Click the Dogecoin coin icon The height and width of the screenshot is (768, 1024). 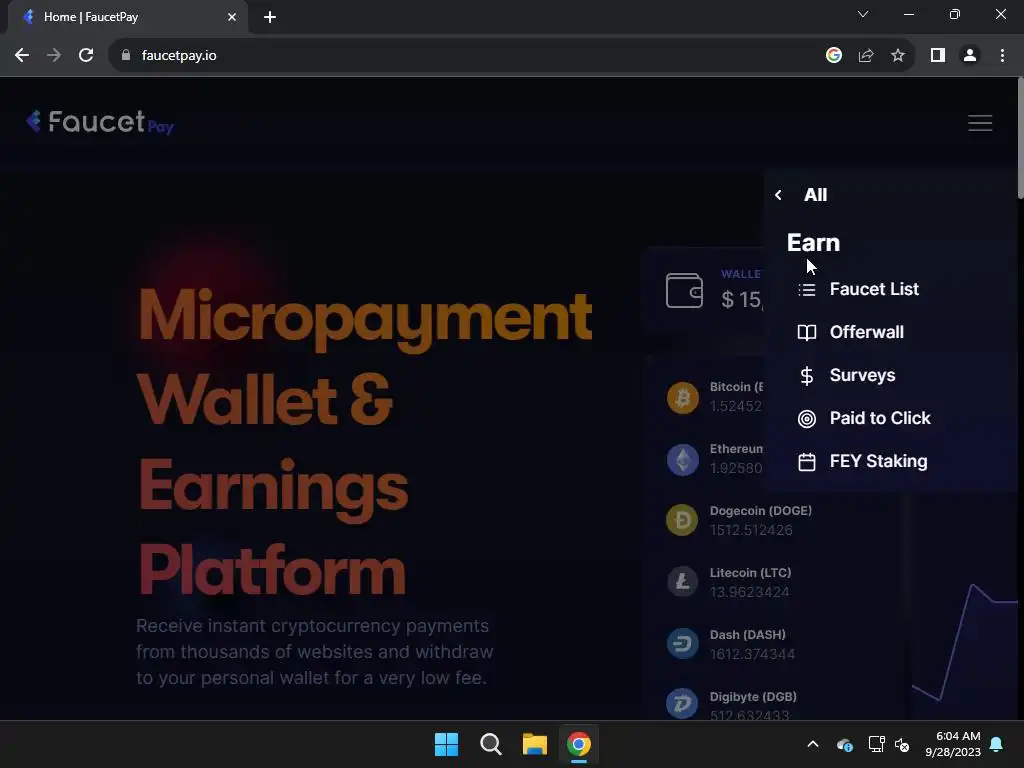pos(682,520)
